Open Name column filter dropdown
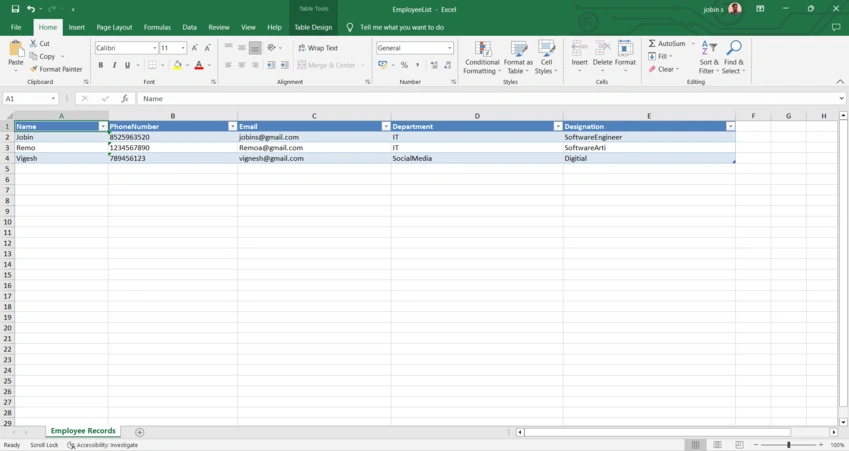This screenshot has width=849, height=451. coord(103,126)
